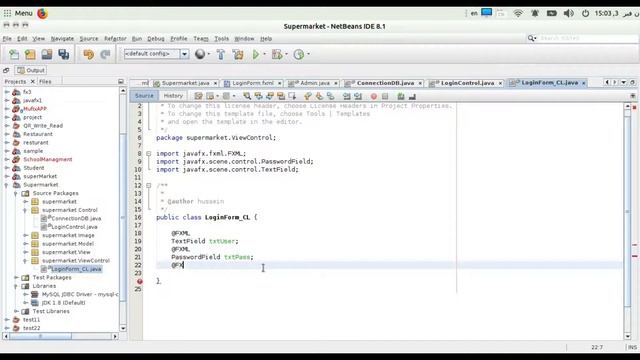Run the project with green play icon
640x360 pixels.
[256, 54]
